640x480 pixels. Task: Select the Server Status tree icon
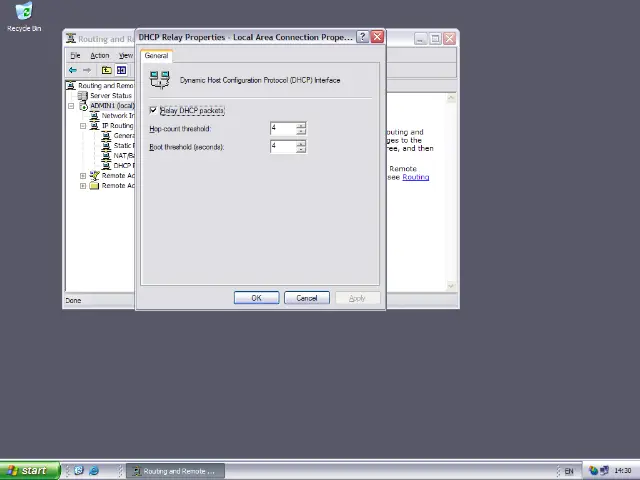83,96
